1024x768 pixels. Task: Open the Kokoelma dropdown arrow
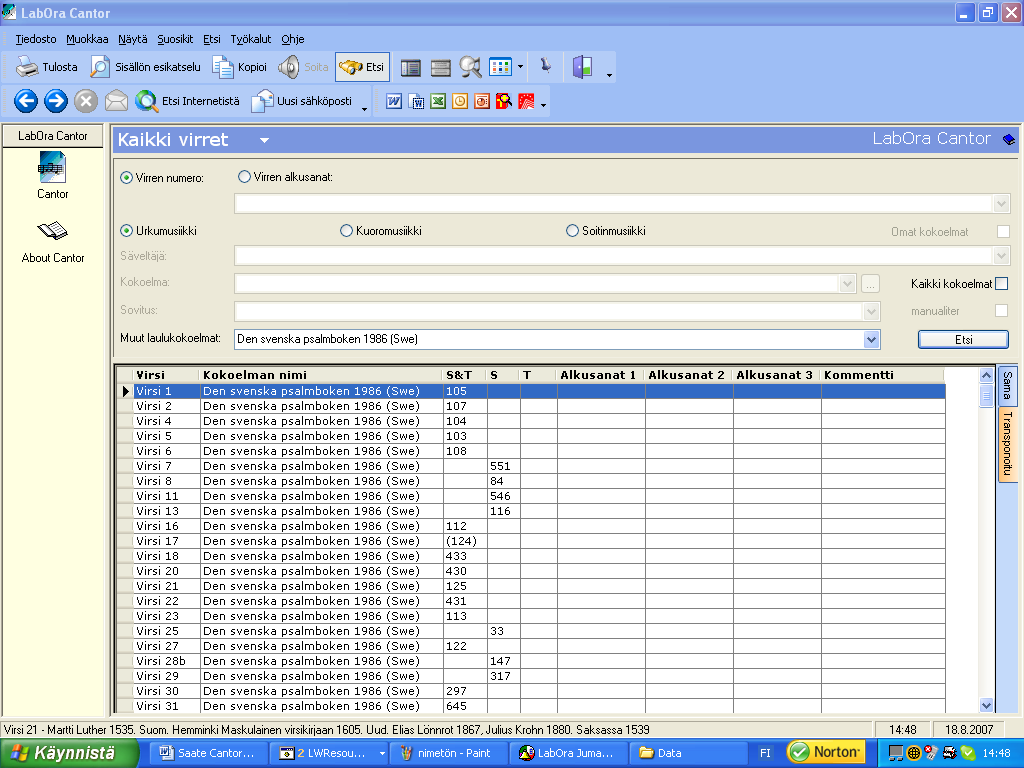pos(847,283)
